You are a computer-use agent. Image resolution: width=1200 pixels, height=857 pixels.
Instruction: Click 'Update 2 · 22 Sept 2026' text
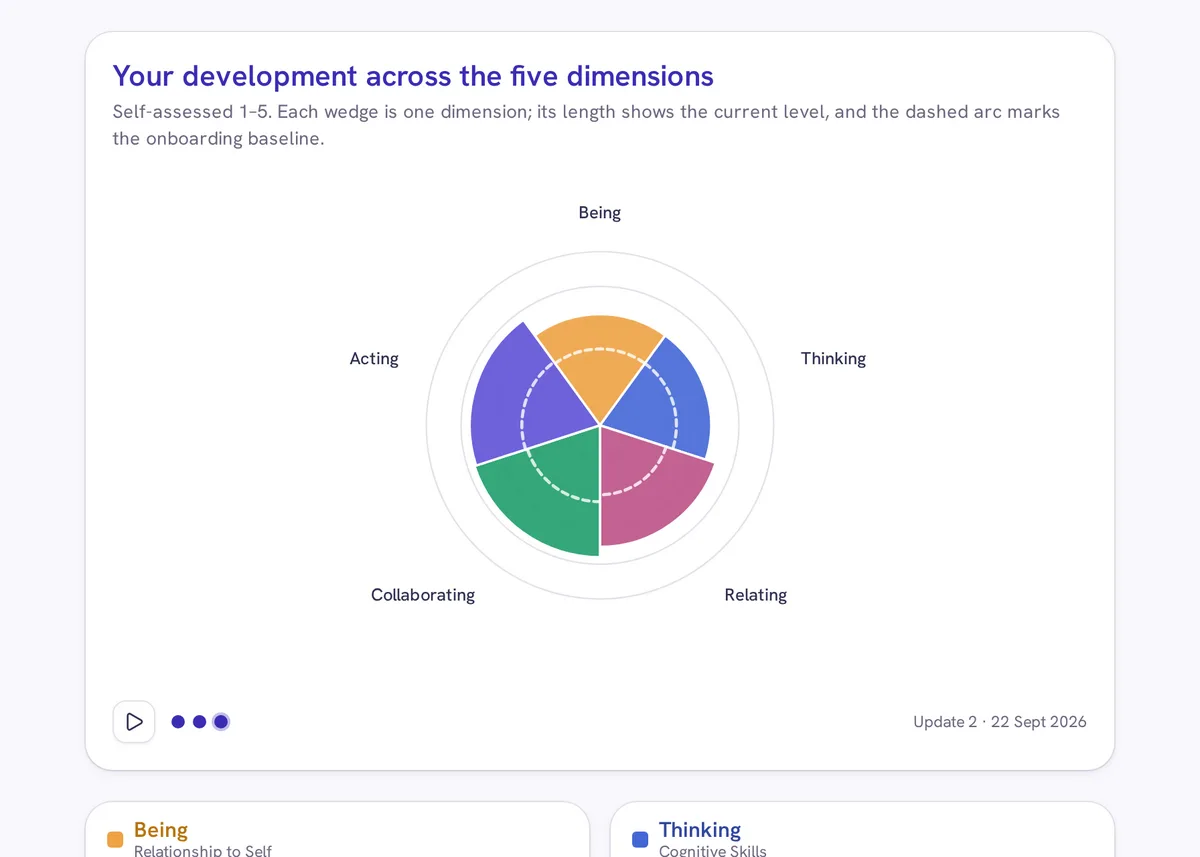coord(1000,722)
